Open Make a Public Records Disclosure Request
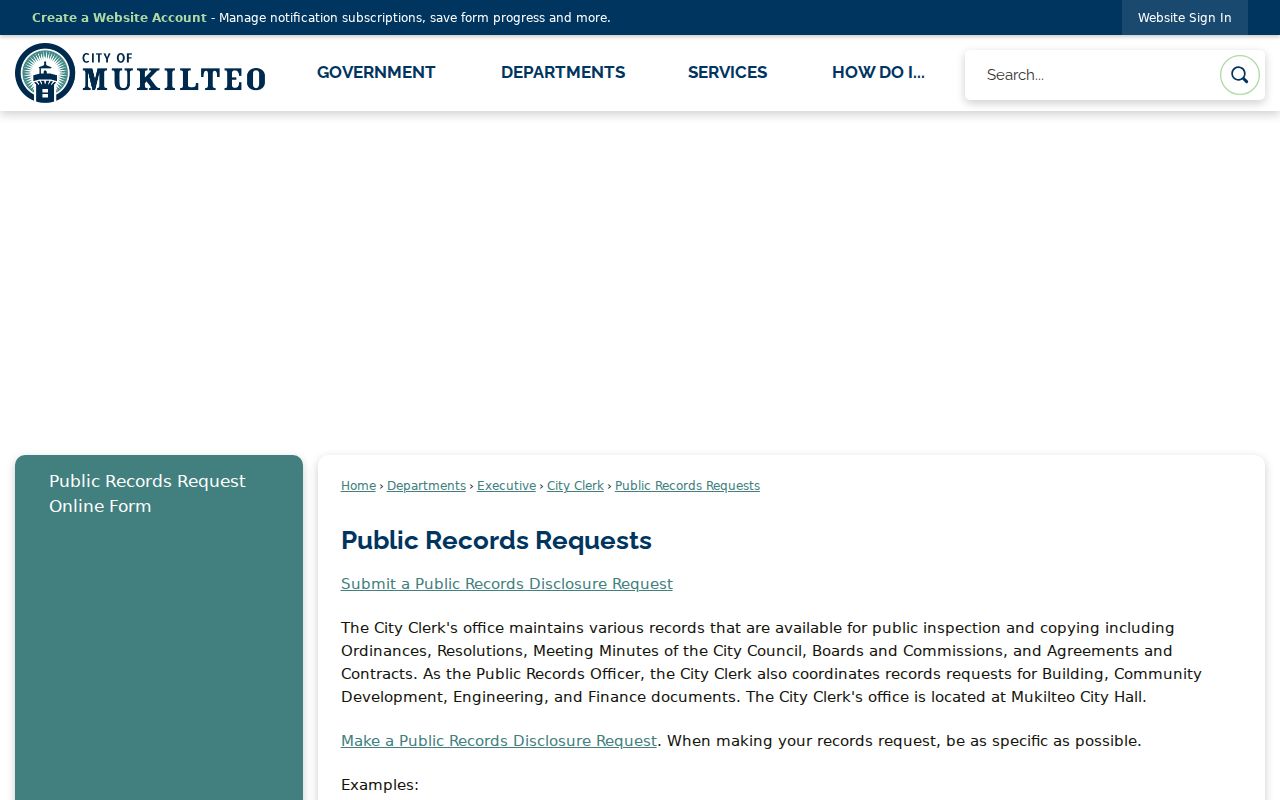The image size is (1280, 800). tap(499, 741)
